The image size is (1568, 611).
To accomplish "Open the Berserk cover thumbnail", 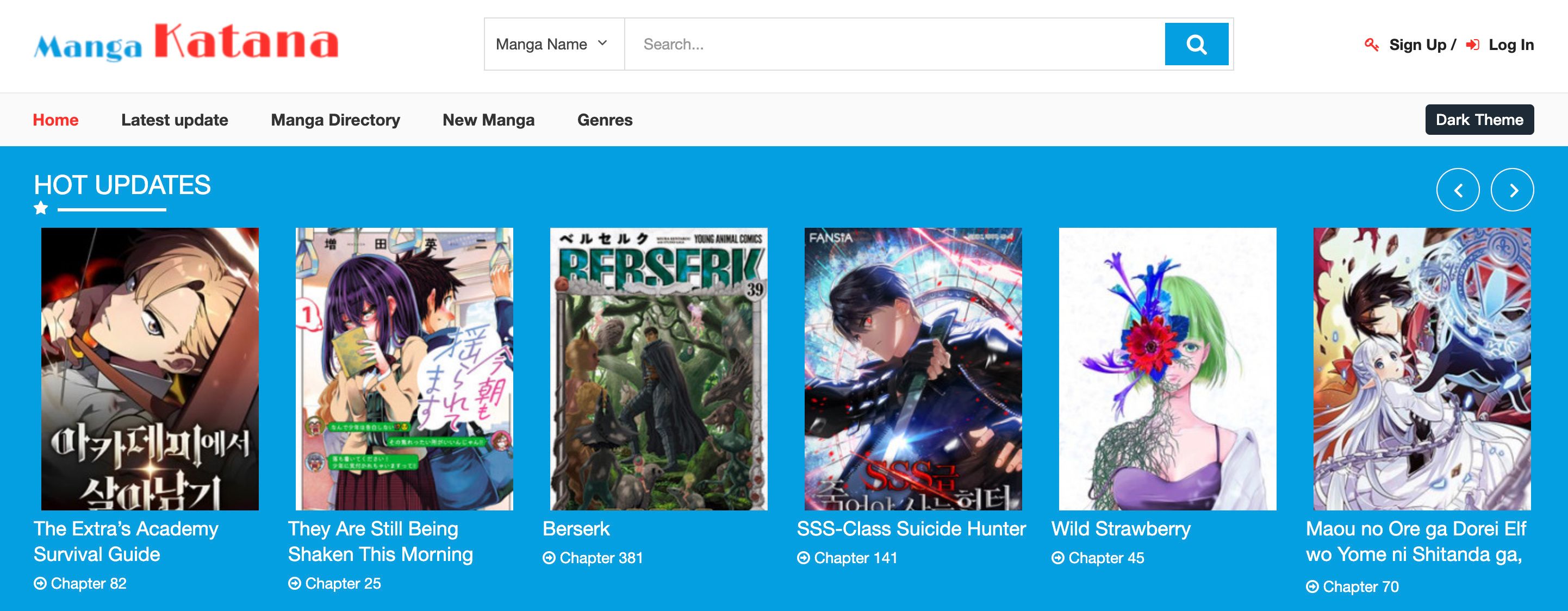I will (658, 369).
